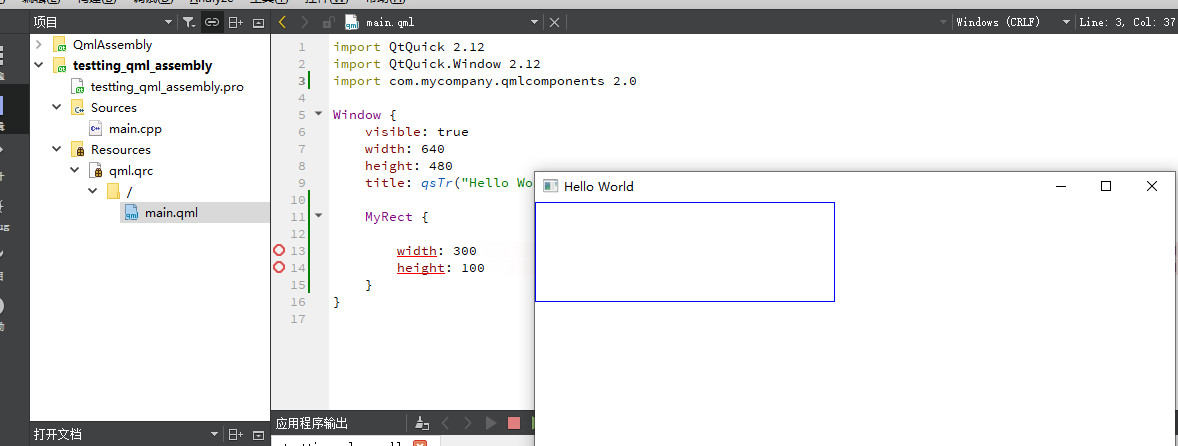
Task: Click the 应用程序输出 pane title
Action: 312,423
